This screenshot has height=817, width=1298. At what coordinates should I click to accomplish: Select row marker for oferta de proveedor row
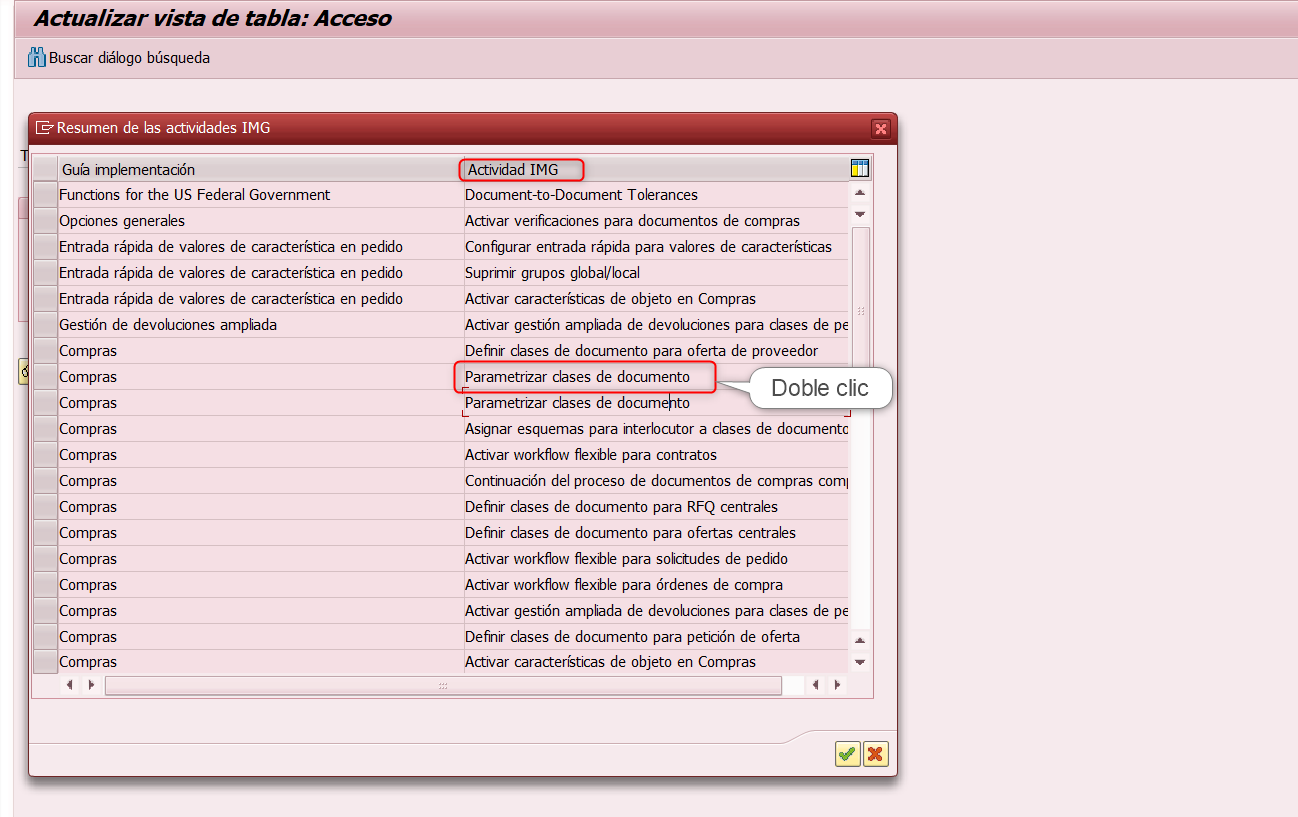click(45, 351)
